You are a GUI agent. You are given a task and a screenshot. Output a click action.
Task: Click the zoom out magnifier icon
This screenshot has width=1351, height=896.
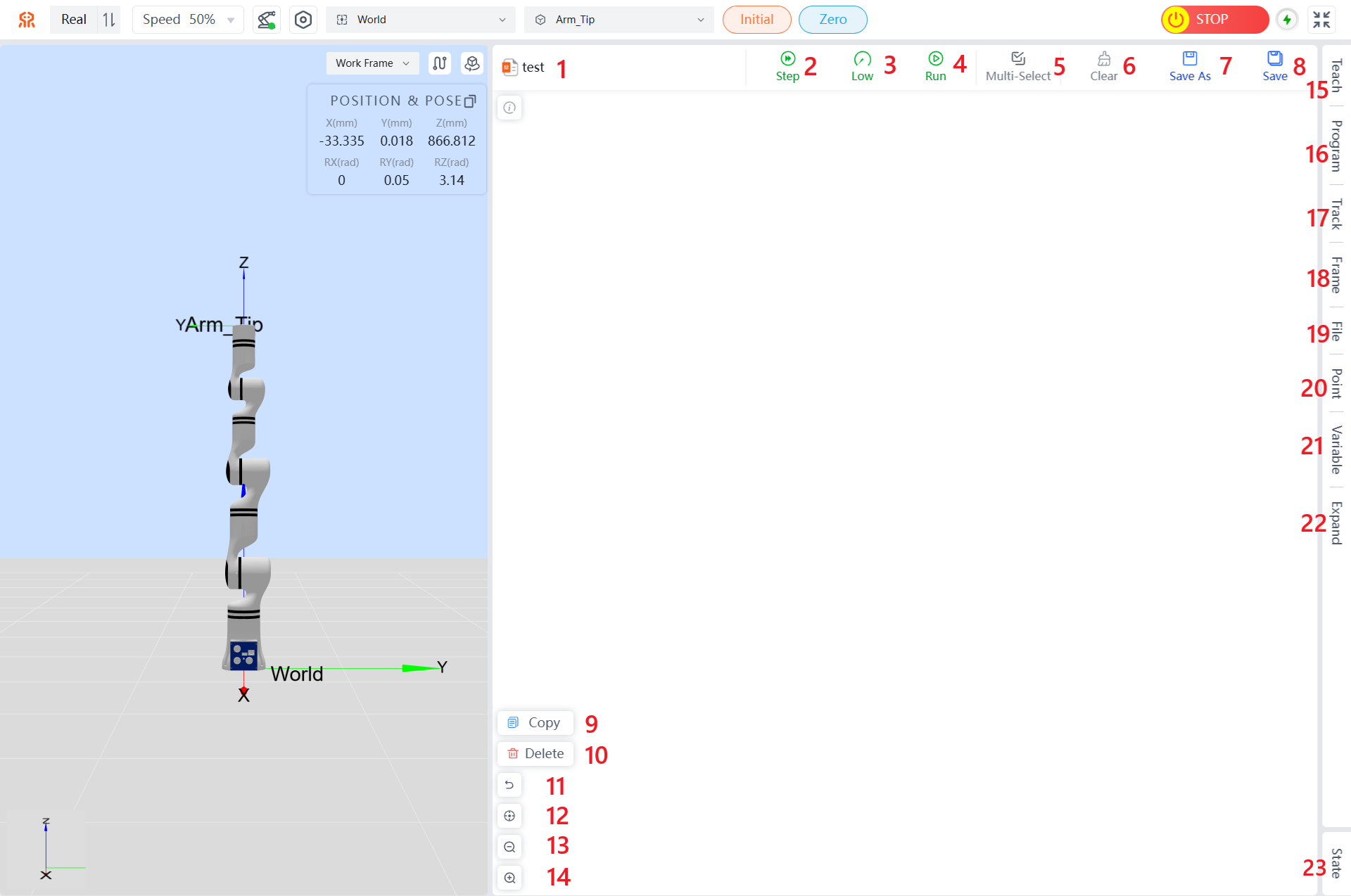(x=509, y=847)
